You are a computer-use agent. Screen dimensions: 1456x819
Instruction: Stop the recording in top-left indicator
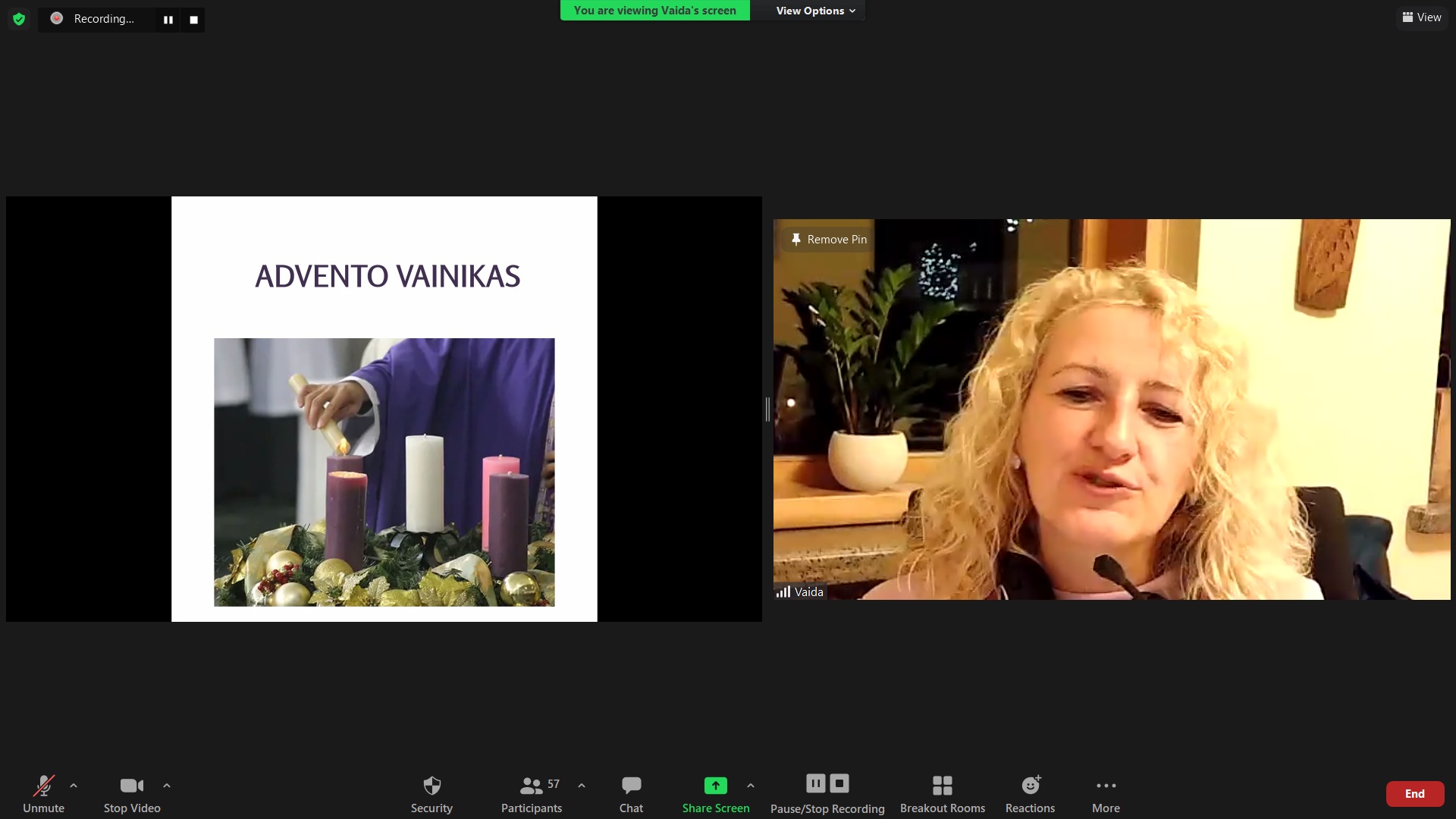(x=193, y=20)
